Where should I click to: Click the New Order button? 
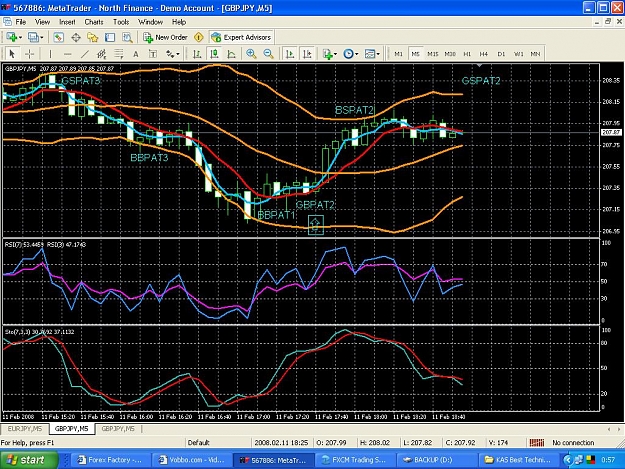click(x=165, y=37)
